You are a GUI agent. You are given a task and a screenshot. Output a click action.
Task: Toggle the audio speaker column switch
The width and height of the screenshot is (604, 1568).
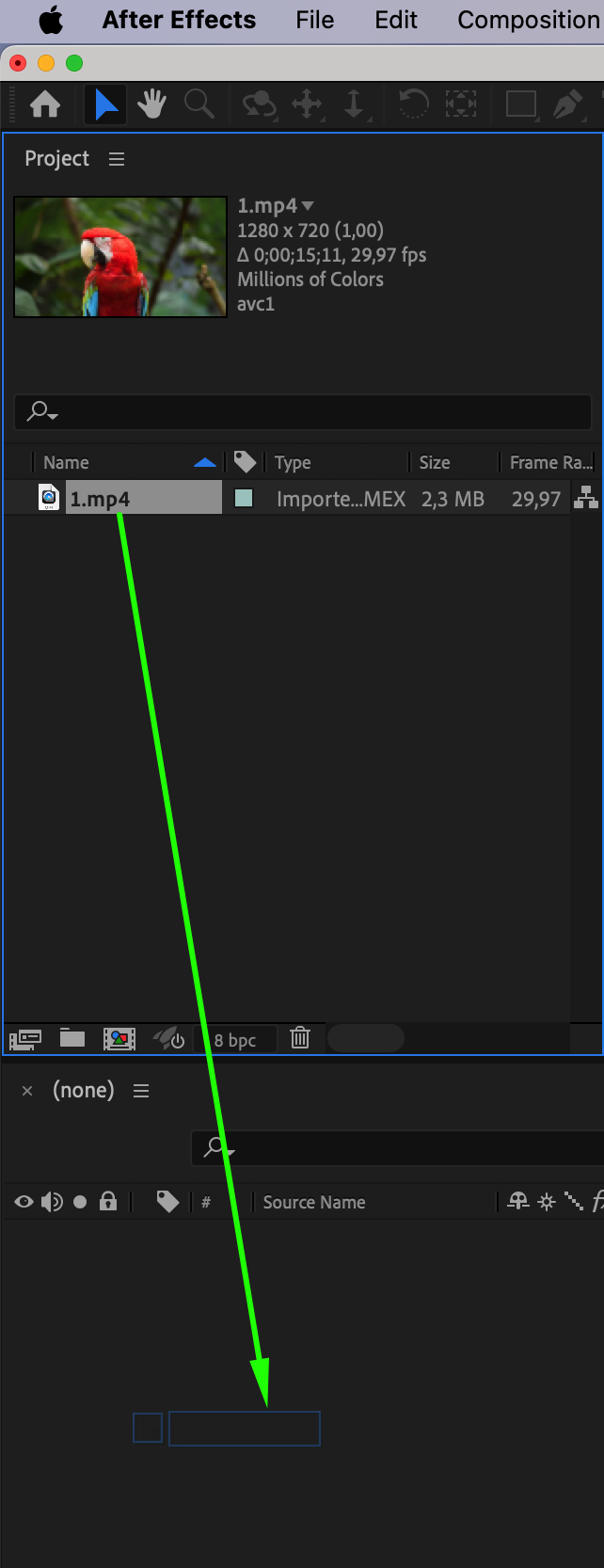click(52, 1202)
